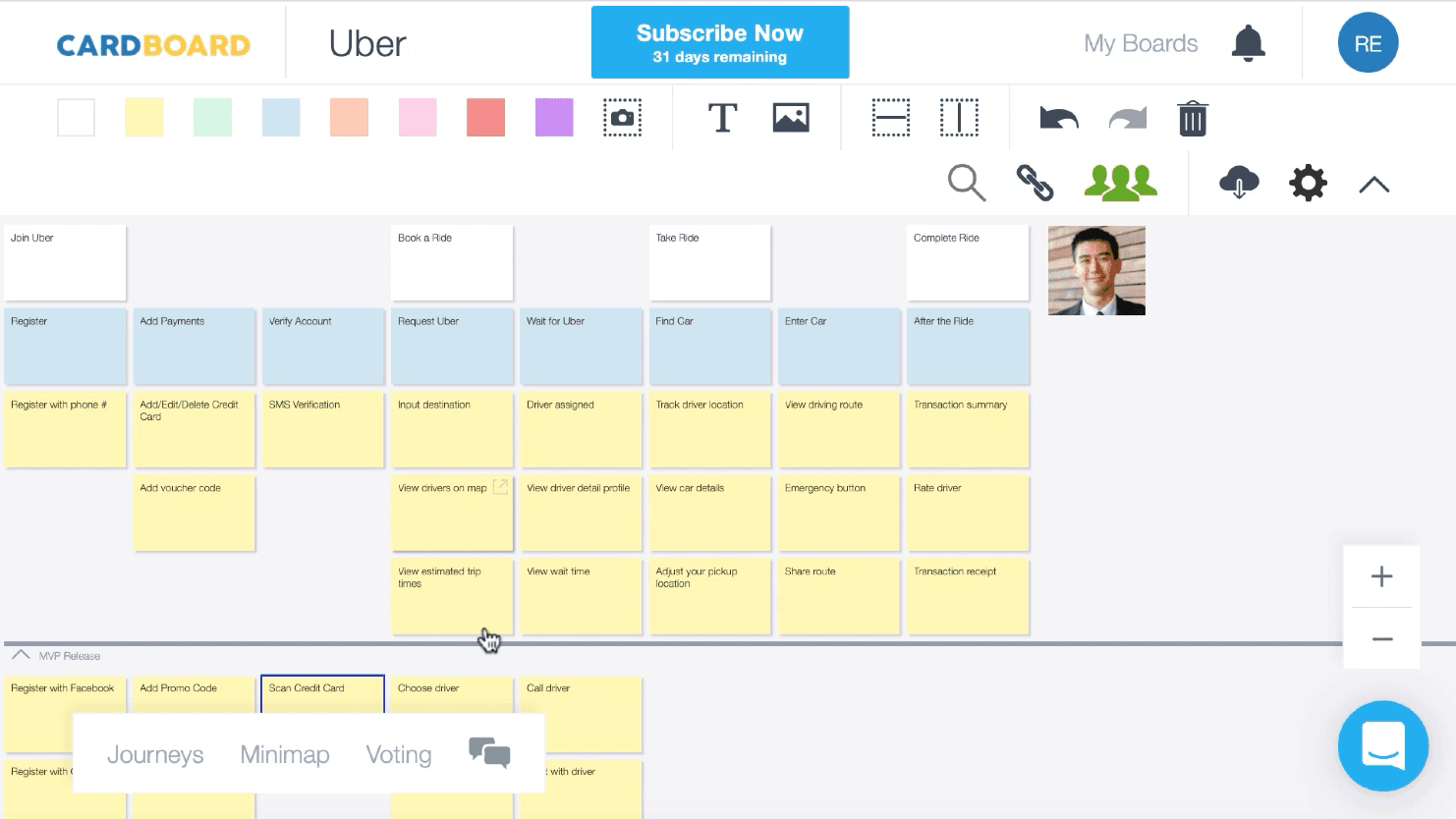Delete selection with the trash icon
Viewport: 1456px width, 819px height.
[1192, 119]
